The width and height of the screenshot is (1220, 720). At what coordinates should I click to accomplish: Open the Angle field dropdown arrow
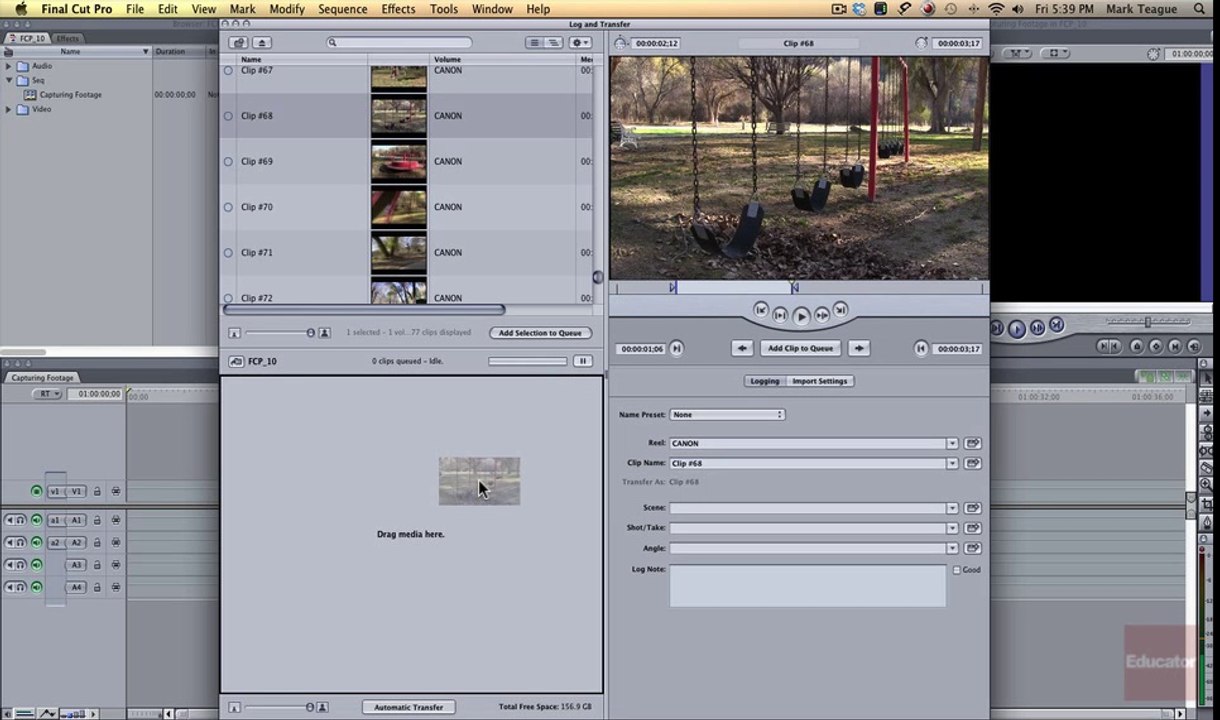coord(952,548)
